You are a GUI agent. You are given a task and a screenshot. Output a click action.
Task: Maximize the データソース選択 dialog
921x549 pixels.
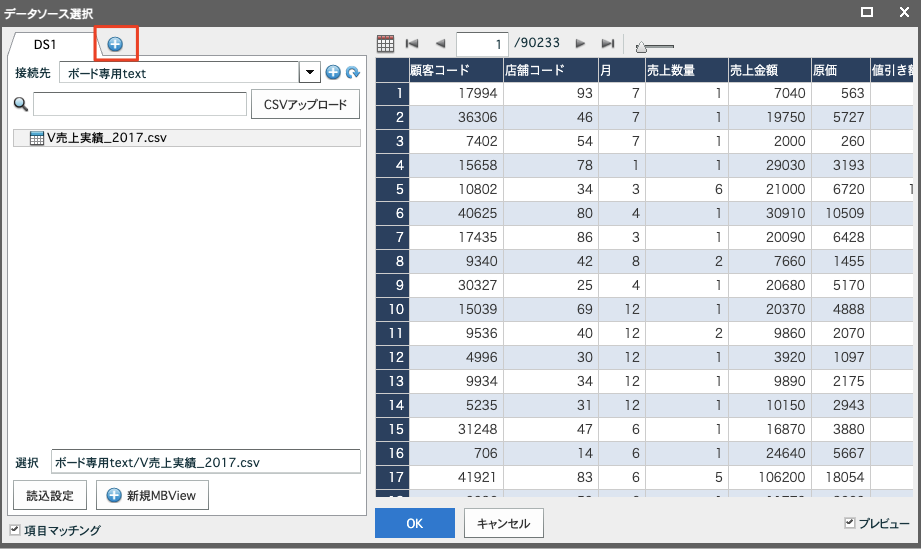coord(867,12)
